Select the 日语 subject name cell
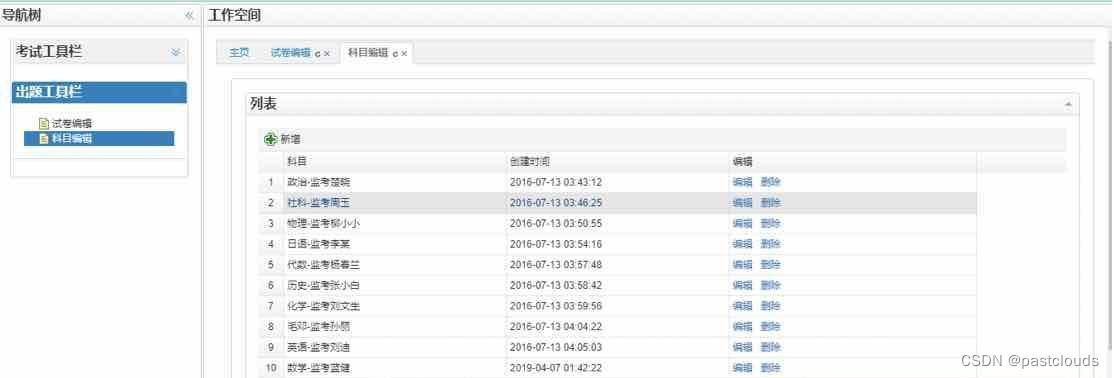The height and width of the screenshot is (378, 1114). 319,244
